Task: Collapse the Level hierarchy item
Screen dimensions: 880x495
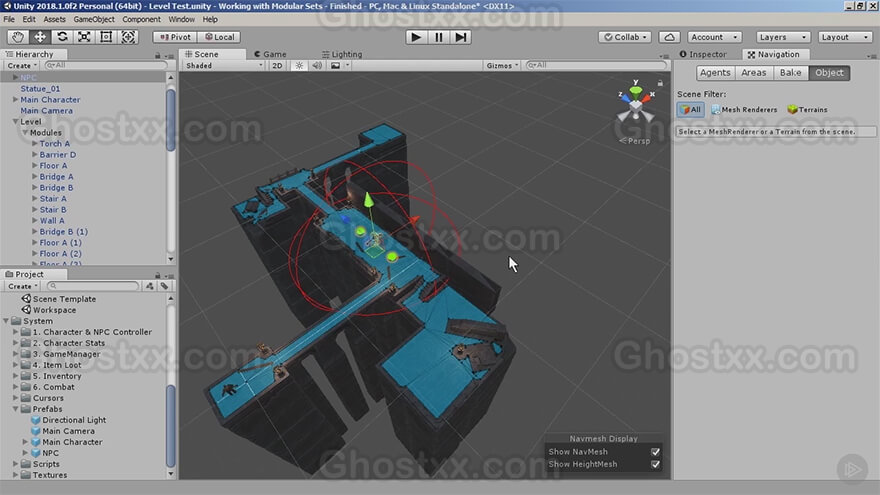Action: pos(15,122)
